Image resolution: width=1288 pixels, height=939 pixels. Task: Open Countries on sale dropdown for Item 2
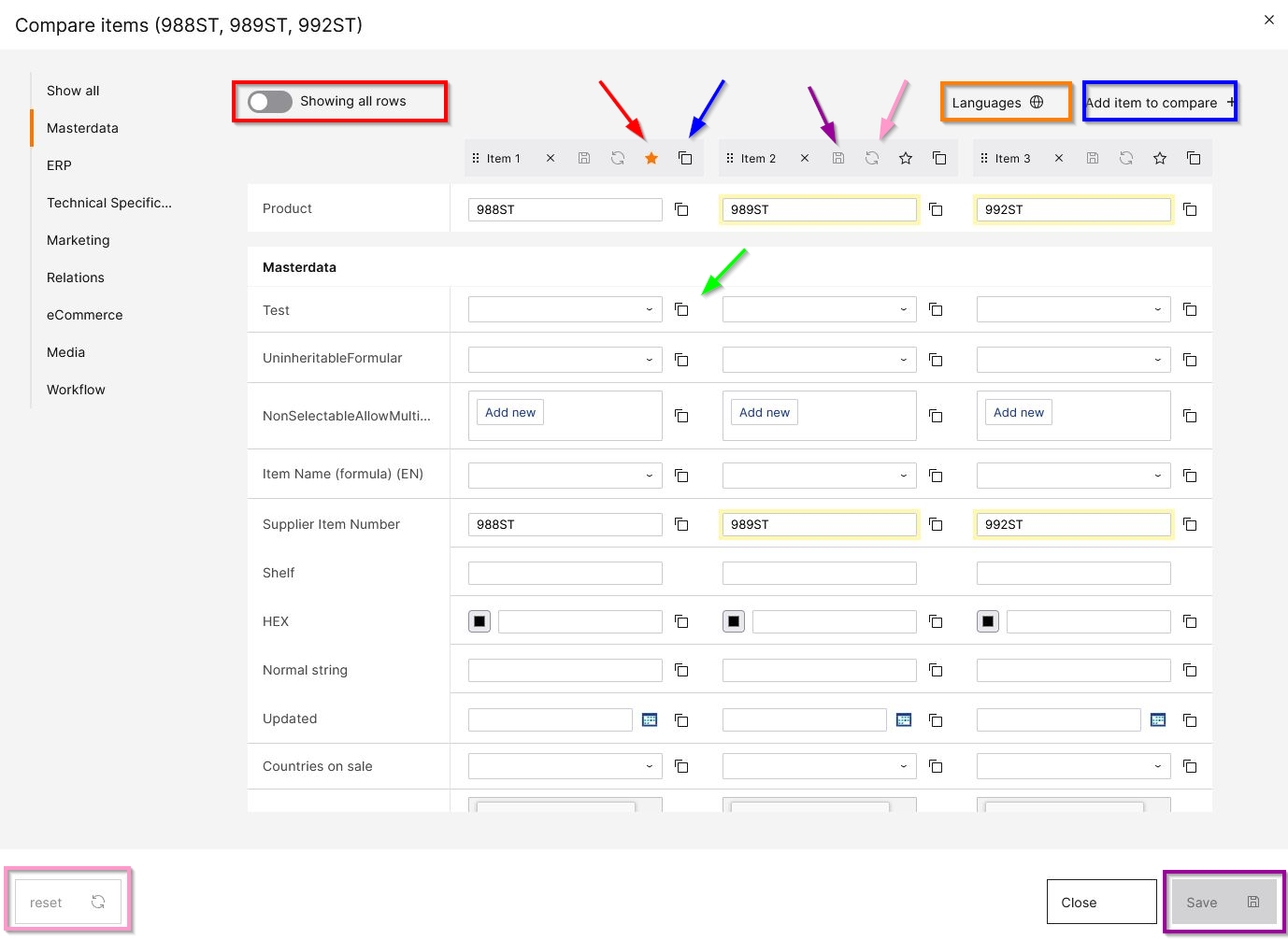pos(820,766)
